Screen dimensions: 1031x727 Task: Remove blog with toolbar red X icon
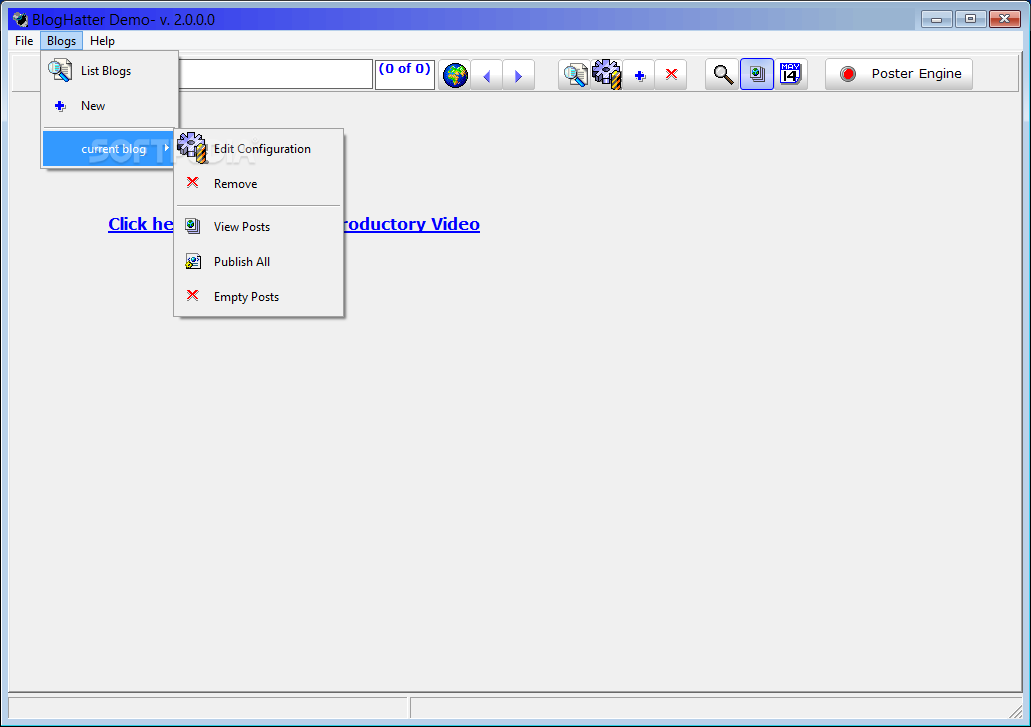671,74
